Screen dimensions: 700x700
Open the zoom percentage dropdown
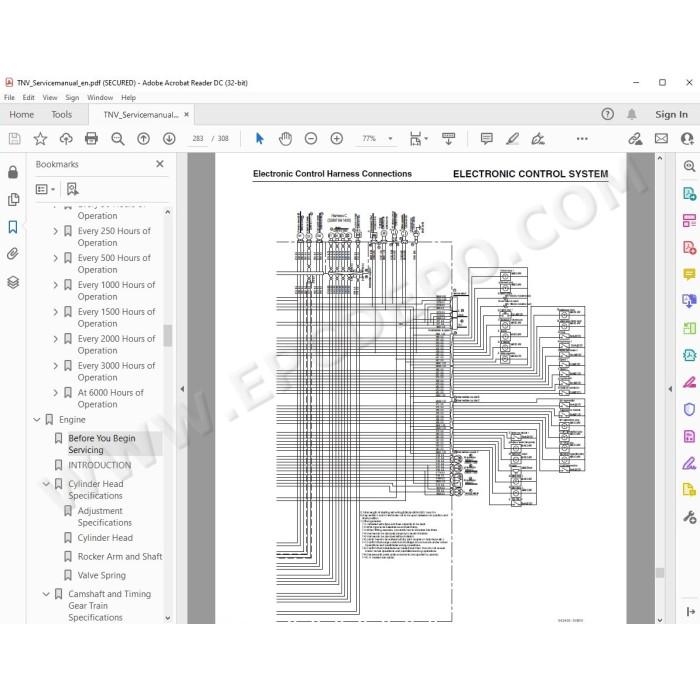click(x=390, y=139)
